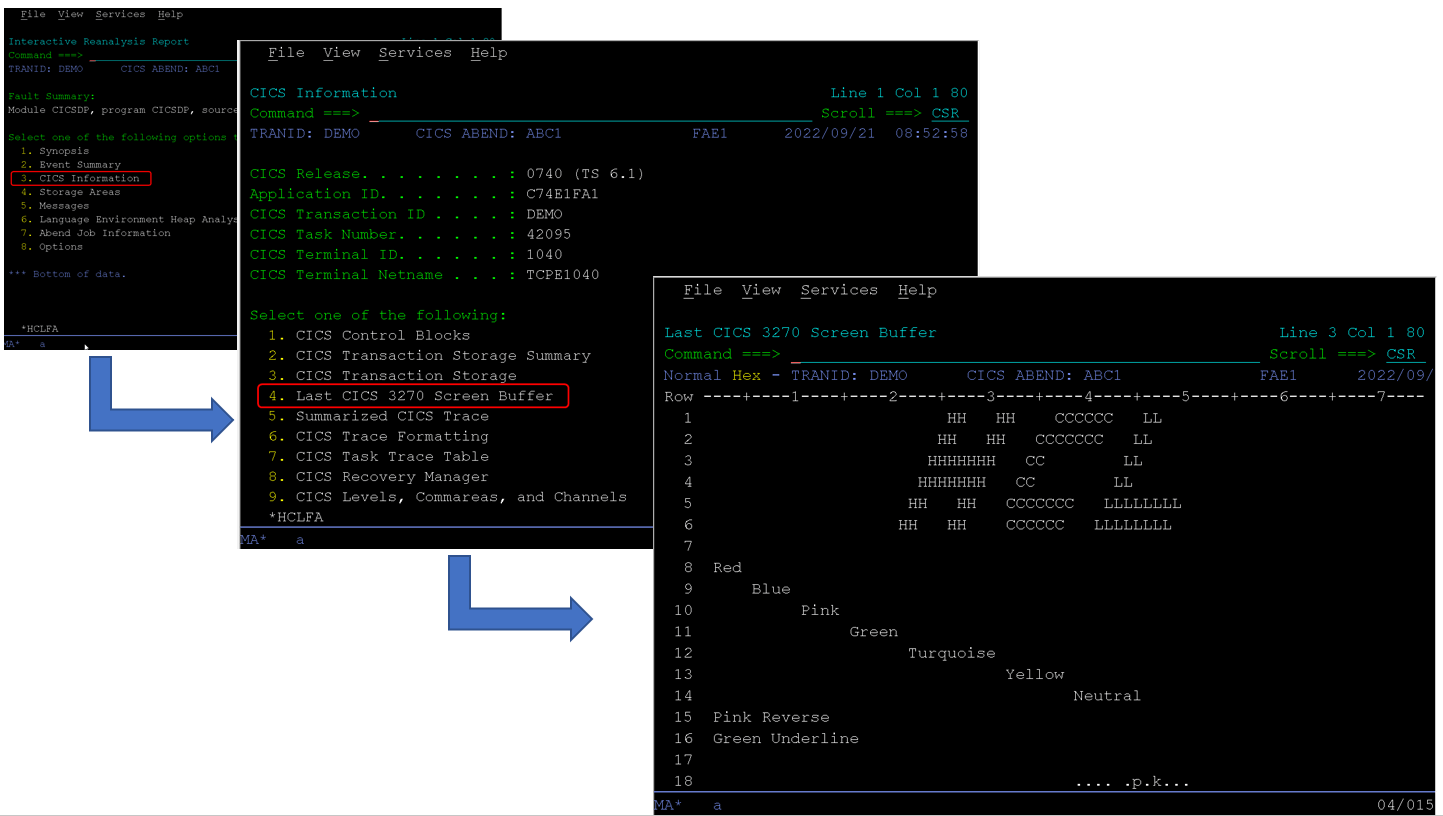
Task: Click Command input field in Screen Buffer window
Action: pos(1025,355)
